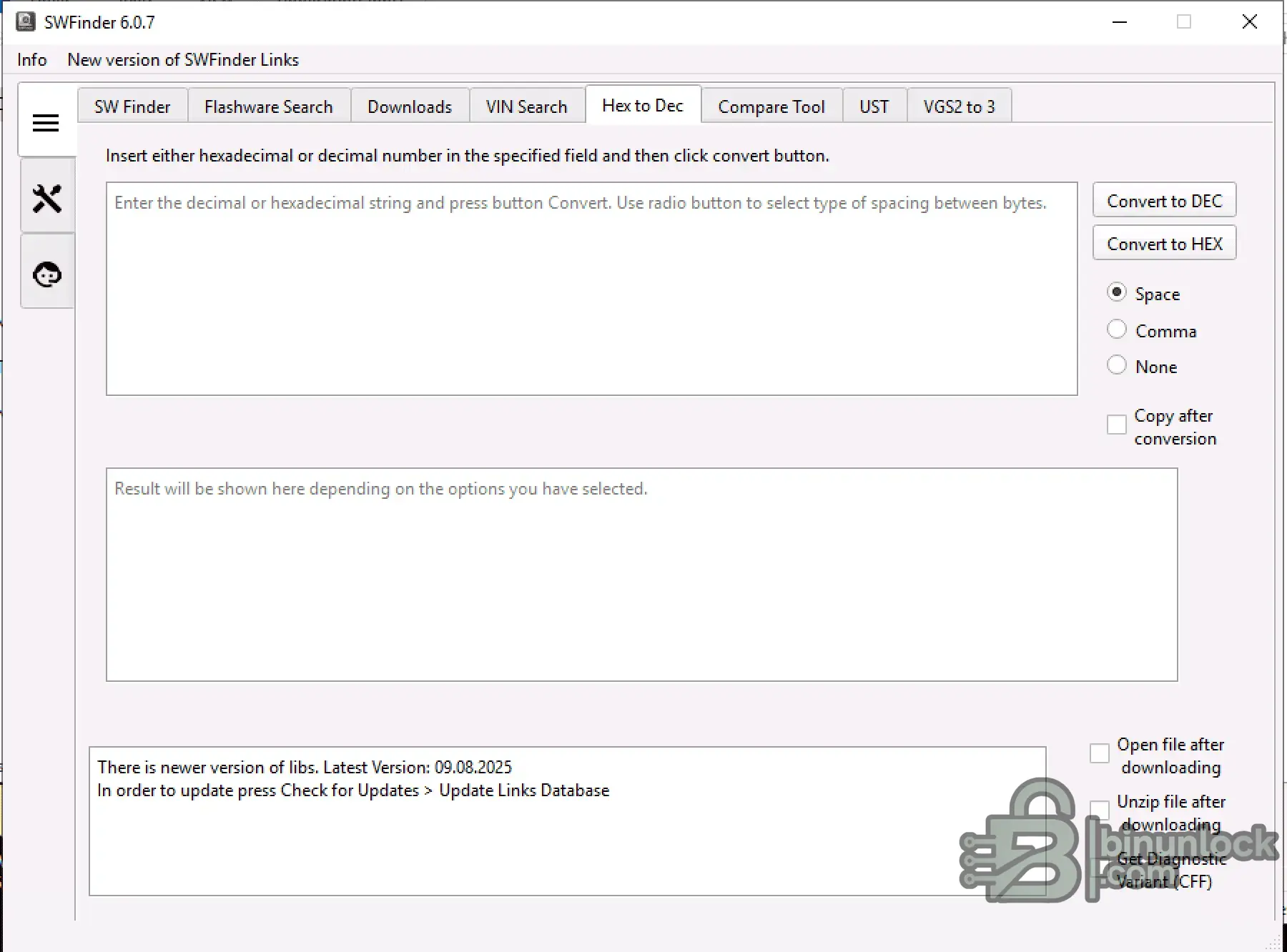Open the wrench and screwdriver tools icon

point(47,198)
